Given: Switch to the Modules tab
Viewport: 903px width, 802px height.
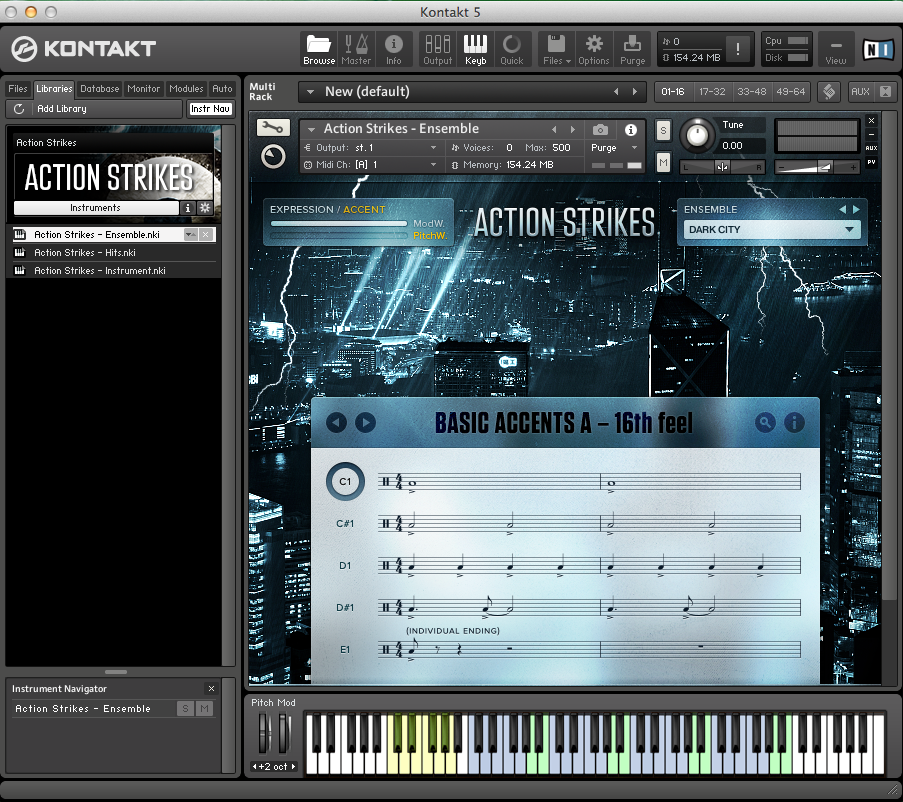Looking at the screenshot, I should click(186, 89).
